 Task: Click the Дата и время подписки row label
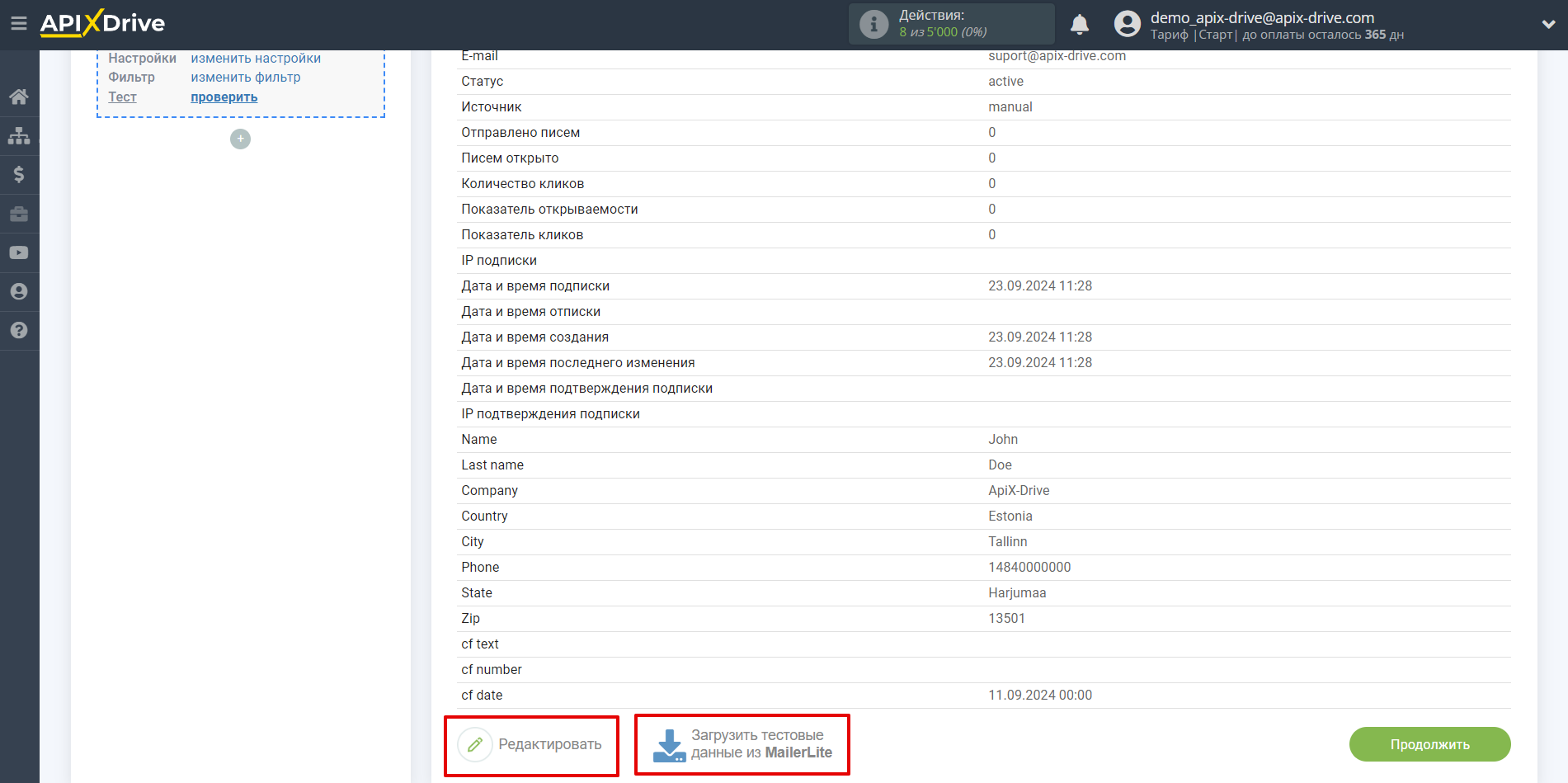tap(535, 286)
